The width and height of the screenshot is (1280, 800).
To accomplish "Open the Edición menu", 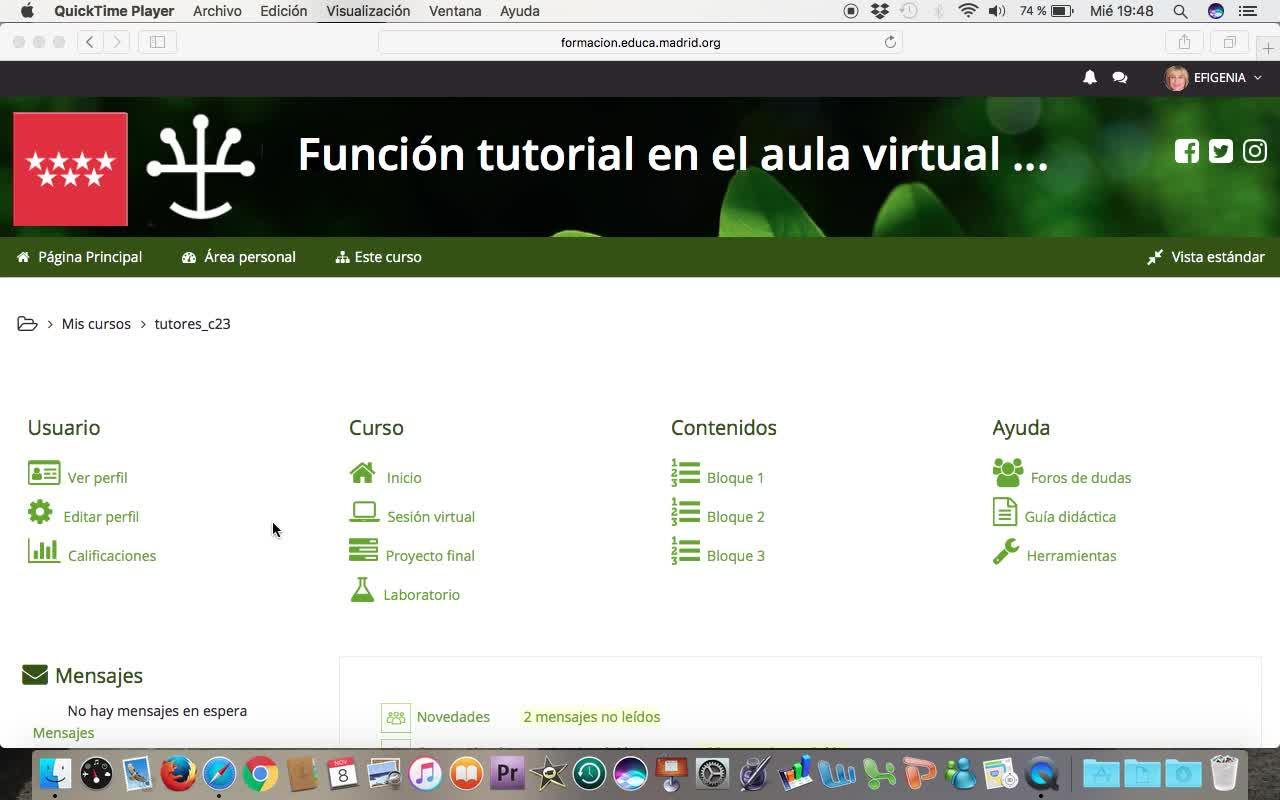I will (284, 11).
